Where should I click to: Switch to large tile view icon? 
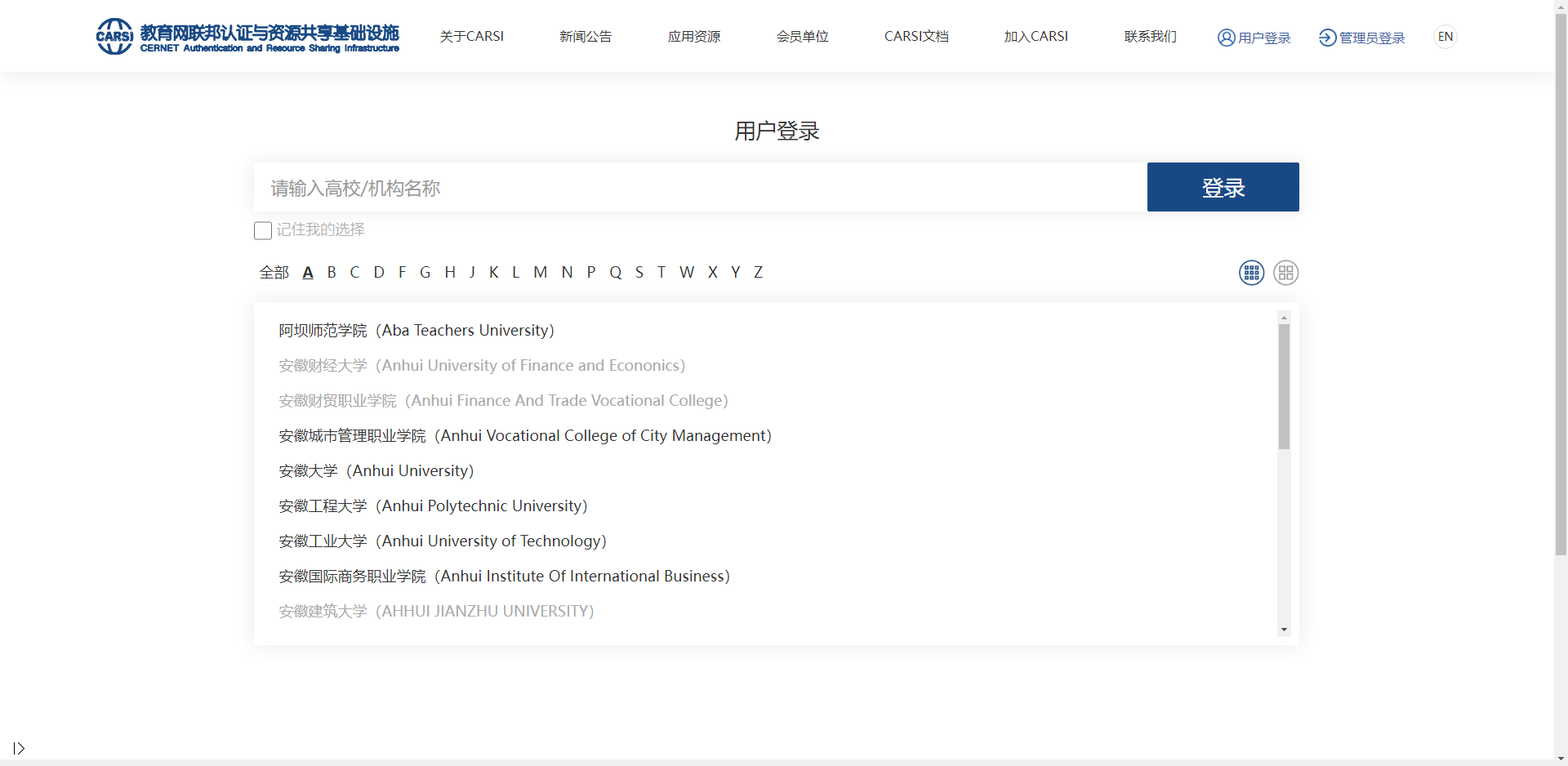(x=1285, y=273)
